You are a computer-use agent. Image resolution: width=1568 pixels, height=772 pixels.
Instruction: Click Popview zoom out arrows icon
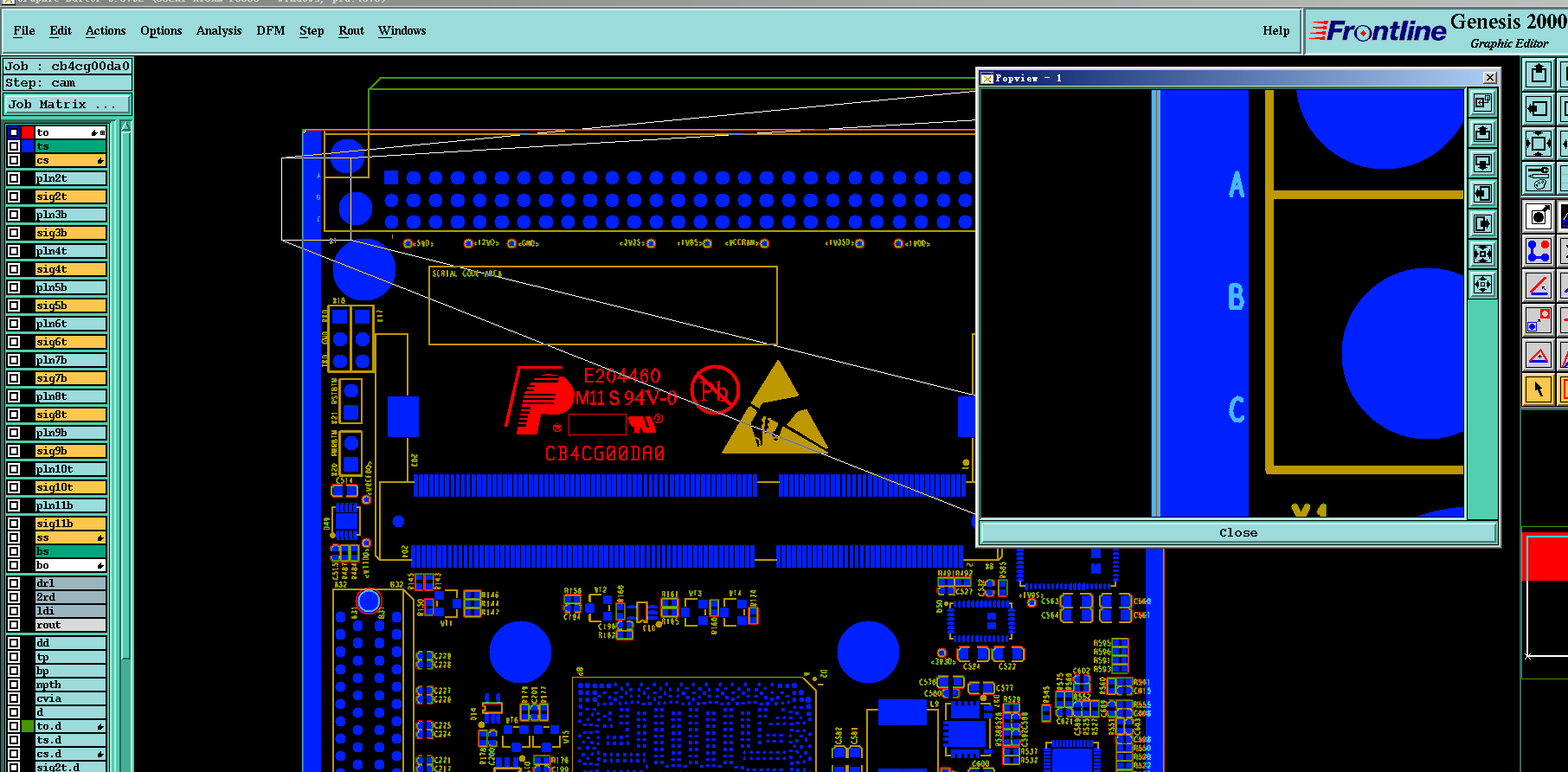click(1483, 284)
